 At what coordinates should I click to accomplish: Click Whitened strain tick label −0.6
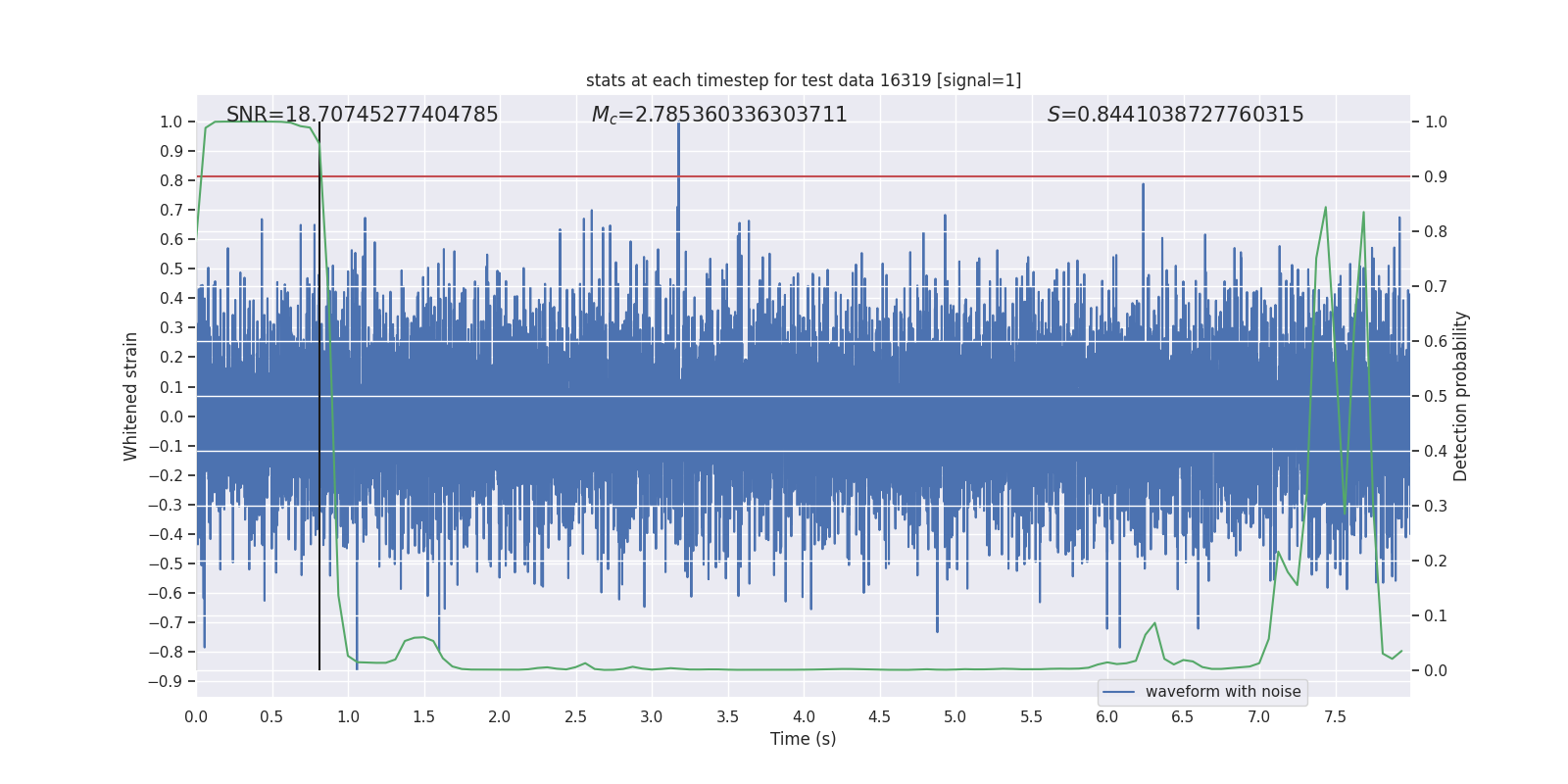(166, 594)
